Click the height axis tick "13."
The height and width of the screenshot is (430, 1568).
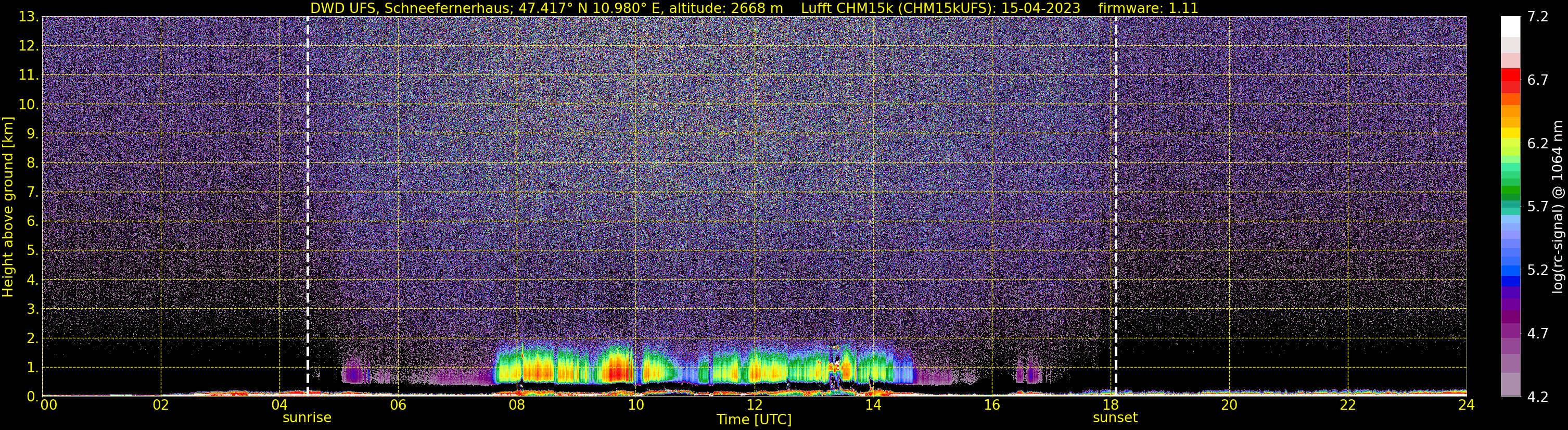[x=29, y=17]
